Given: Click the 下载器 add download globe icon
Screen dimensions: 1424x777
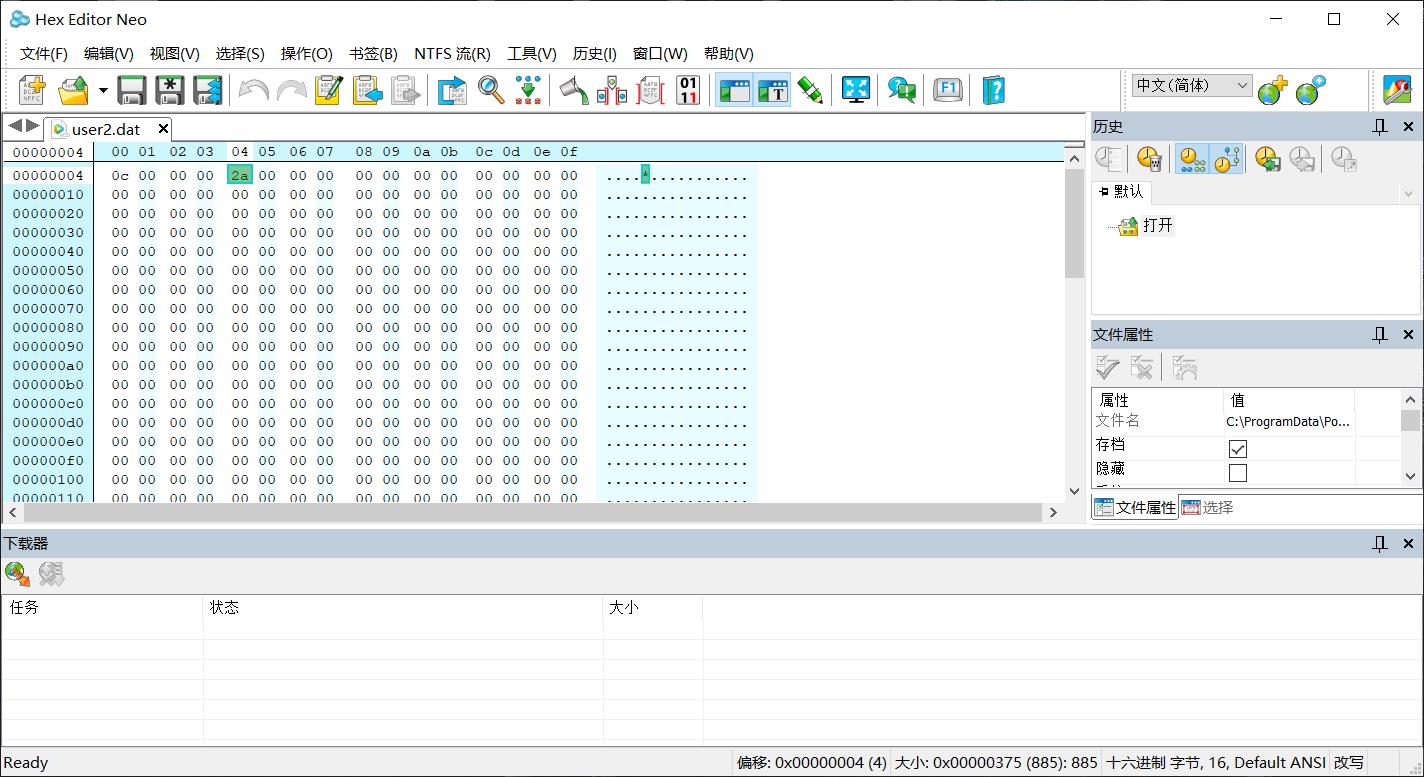Looking at the screenshot, I should 17,574.
